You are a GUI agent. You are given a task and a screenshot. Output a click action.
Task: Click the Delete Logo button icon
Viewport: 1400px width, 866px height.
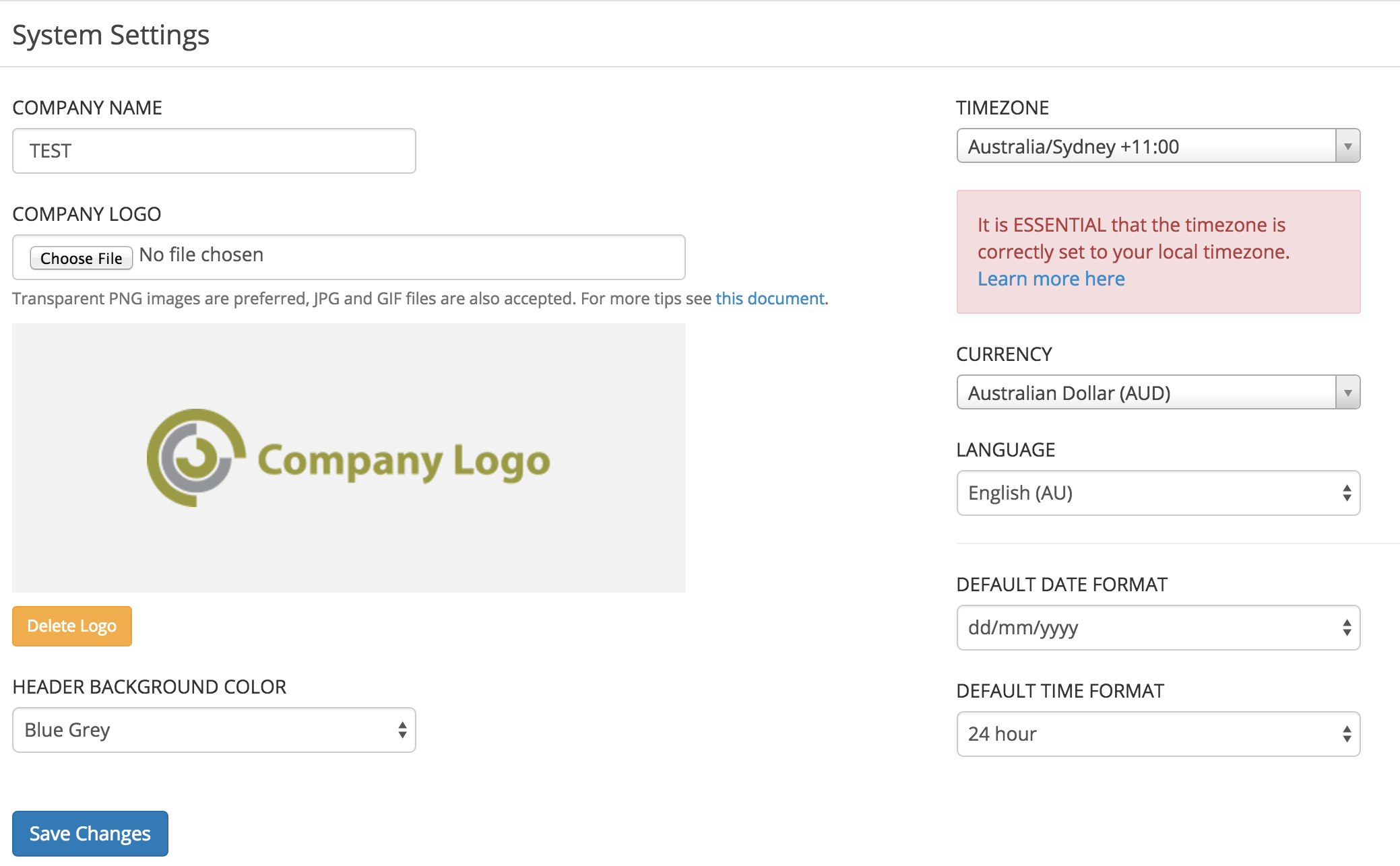coord(72,626)
